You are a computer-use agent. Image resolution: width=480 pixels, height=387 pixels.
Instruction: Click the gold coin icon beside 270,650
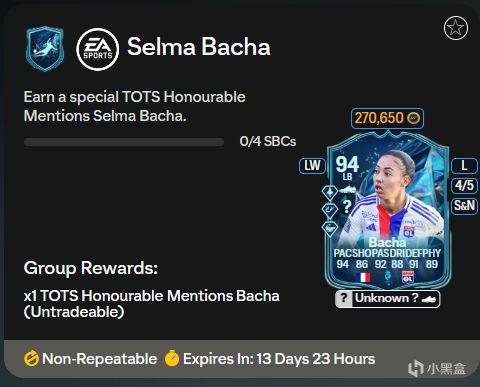coord(414,118)
